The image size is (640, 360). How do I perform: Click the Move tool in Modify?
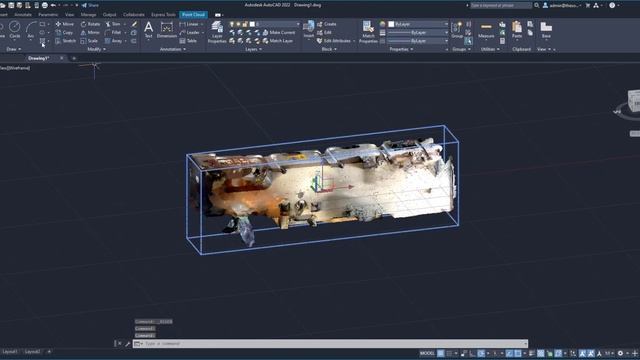point(64,24)
